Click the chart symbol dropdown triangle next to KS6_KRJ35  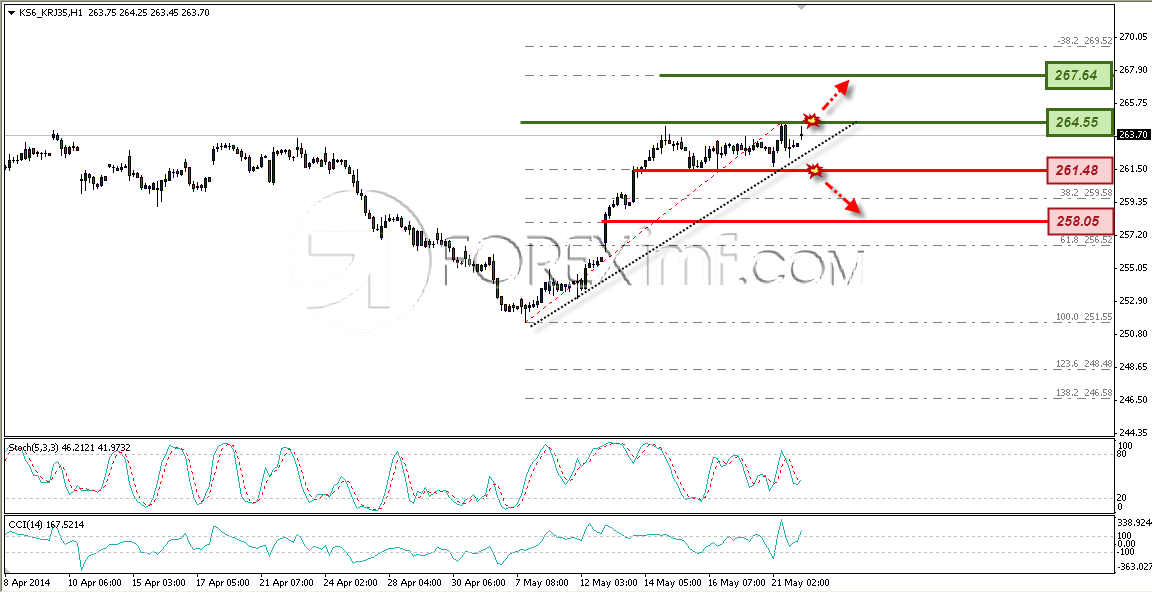(12, 12)
